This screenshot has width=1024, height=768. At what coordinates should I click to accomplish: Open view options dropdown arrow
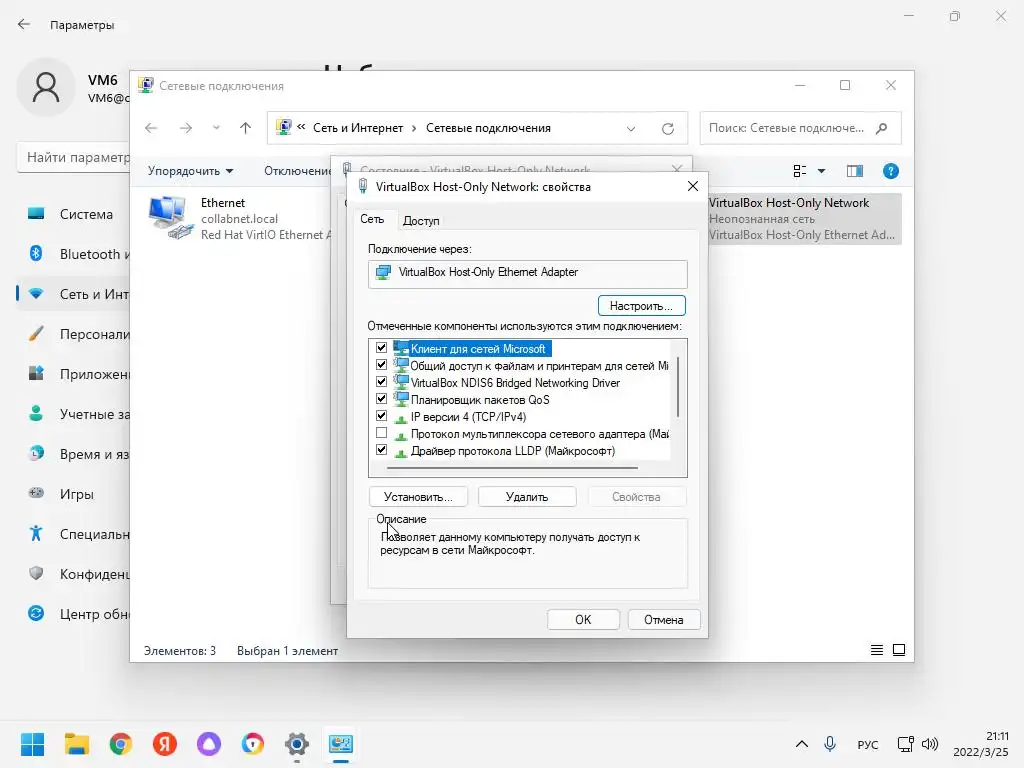coord(822,171)
